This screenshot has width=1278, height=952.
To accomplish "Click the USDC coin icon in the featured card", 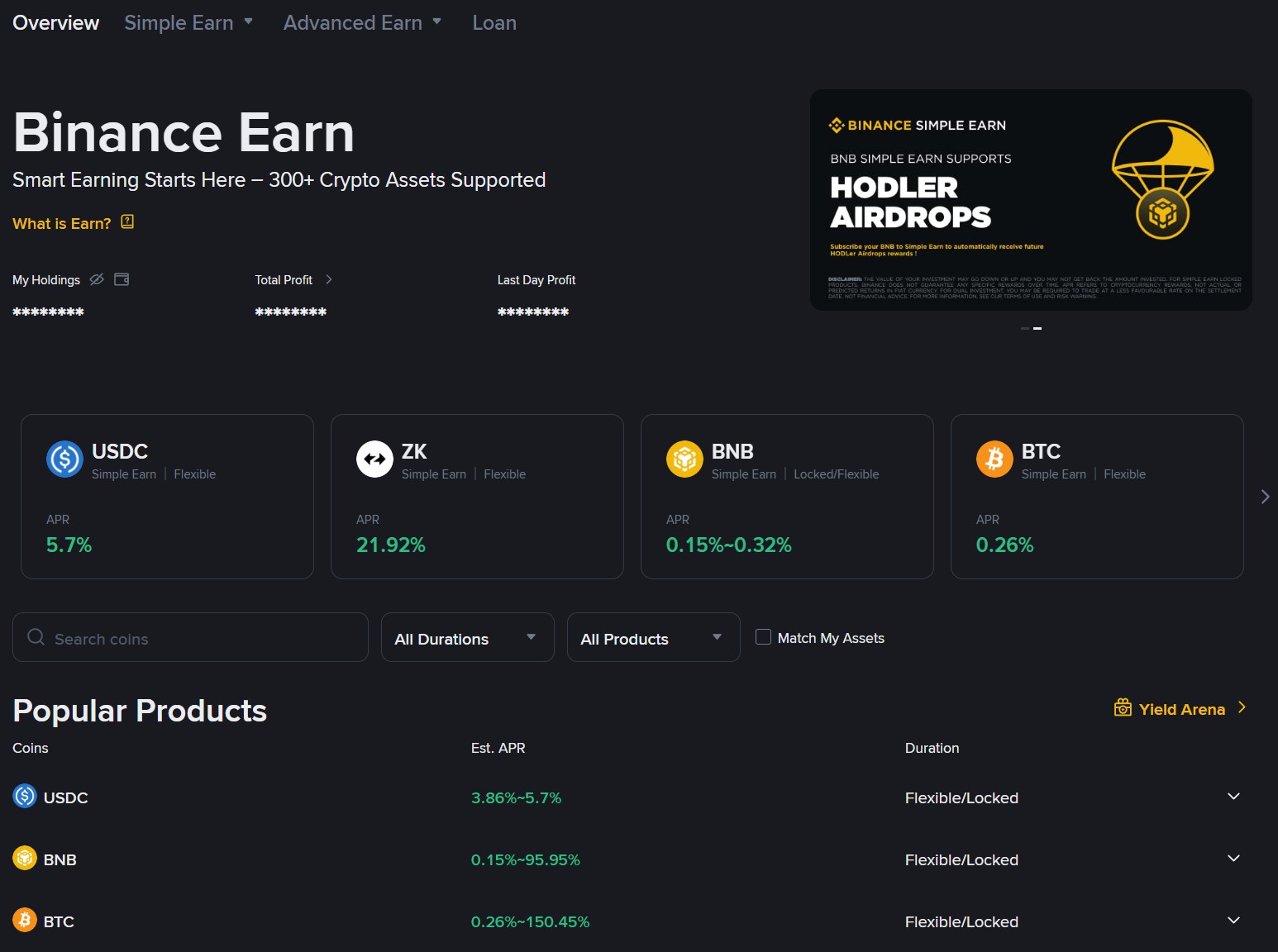I will pos(64,459).
